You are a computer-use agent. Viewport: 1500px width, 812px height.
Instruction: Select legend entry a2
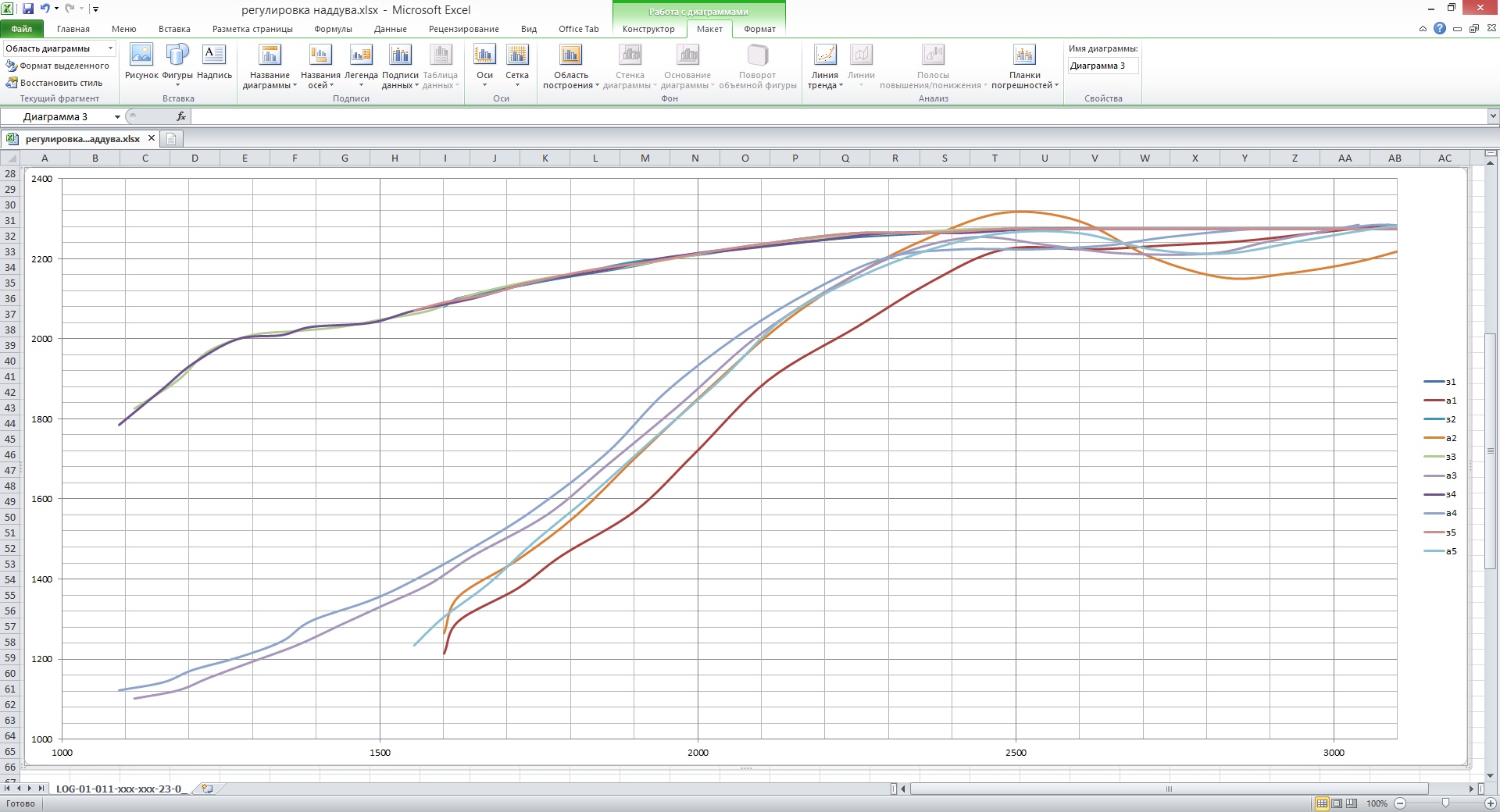click(1440, 438)
